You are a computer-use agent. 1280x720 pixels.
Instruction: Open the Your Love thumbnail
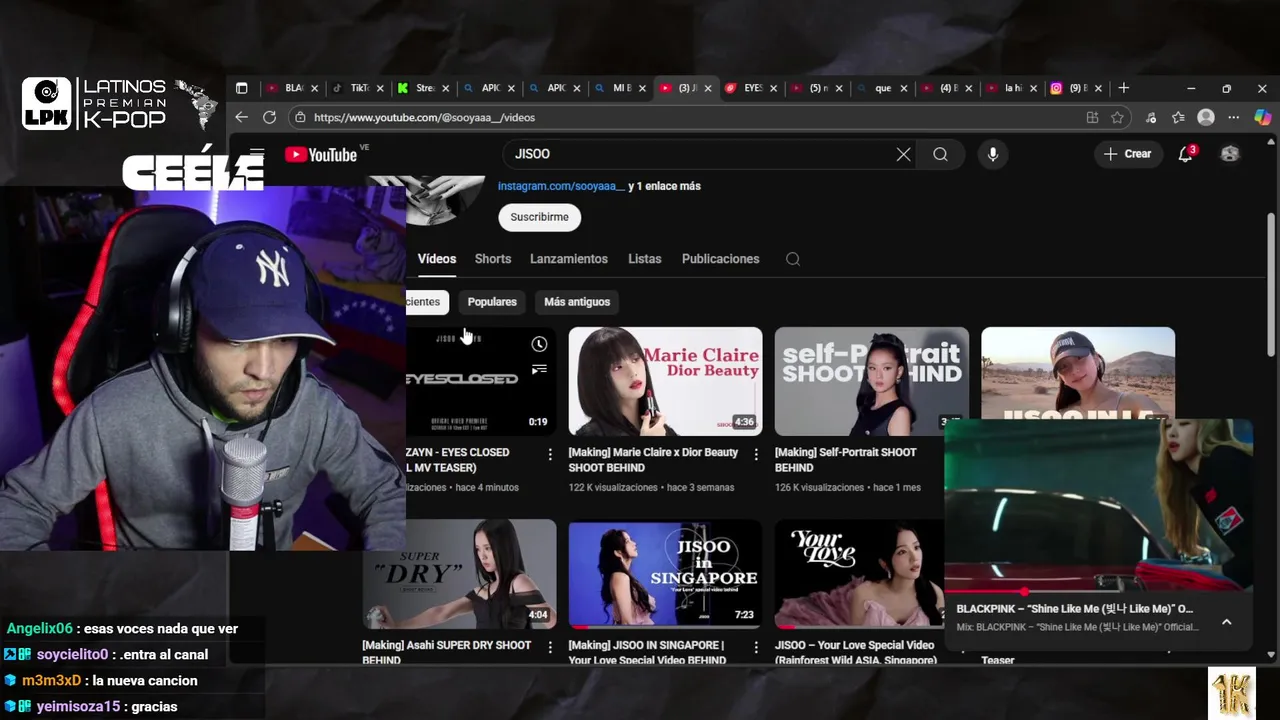tap(859, 574)
